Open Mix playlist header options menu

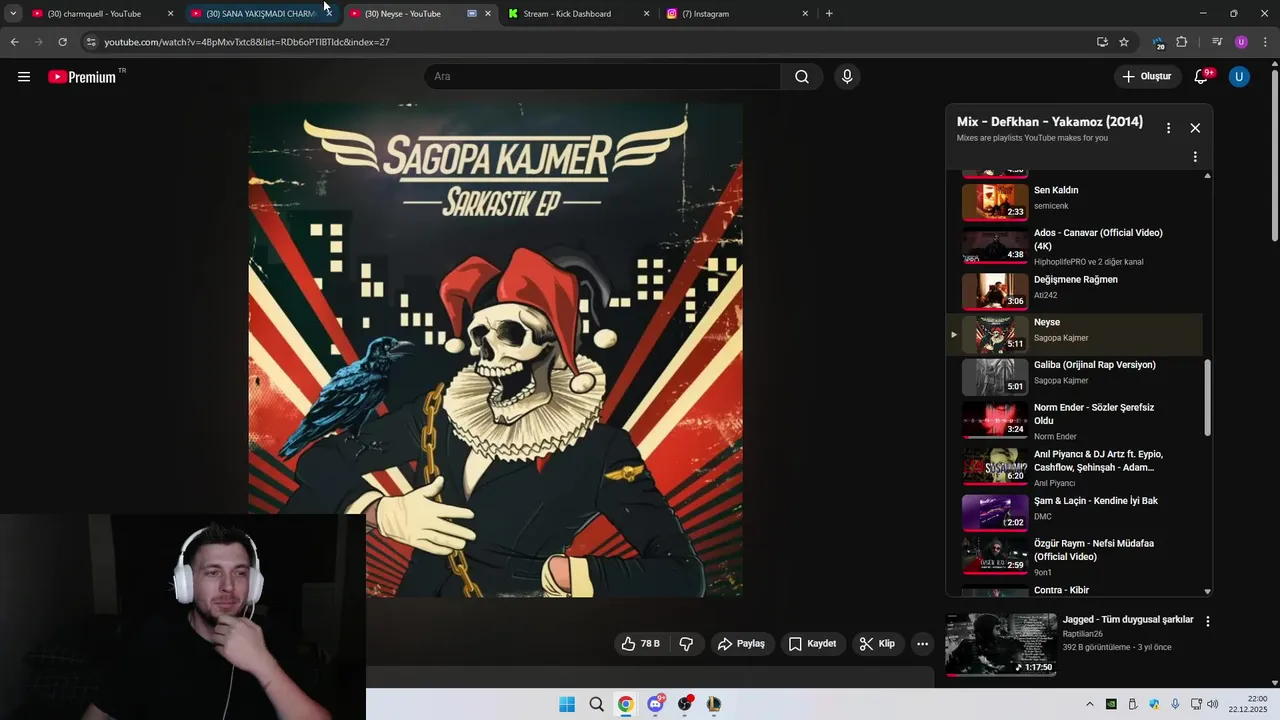tap(1168, 128)
